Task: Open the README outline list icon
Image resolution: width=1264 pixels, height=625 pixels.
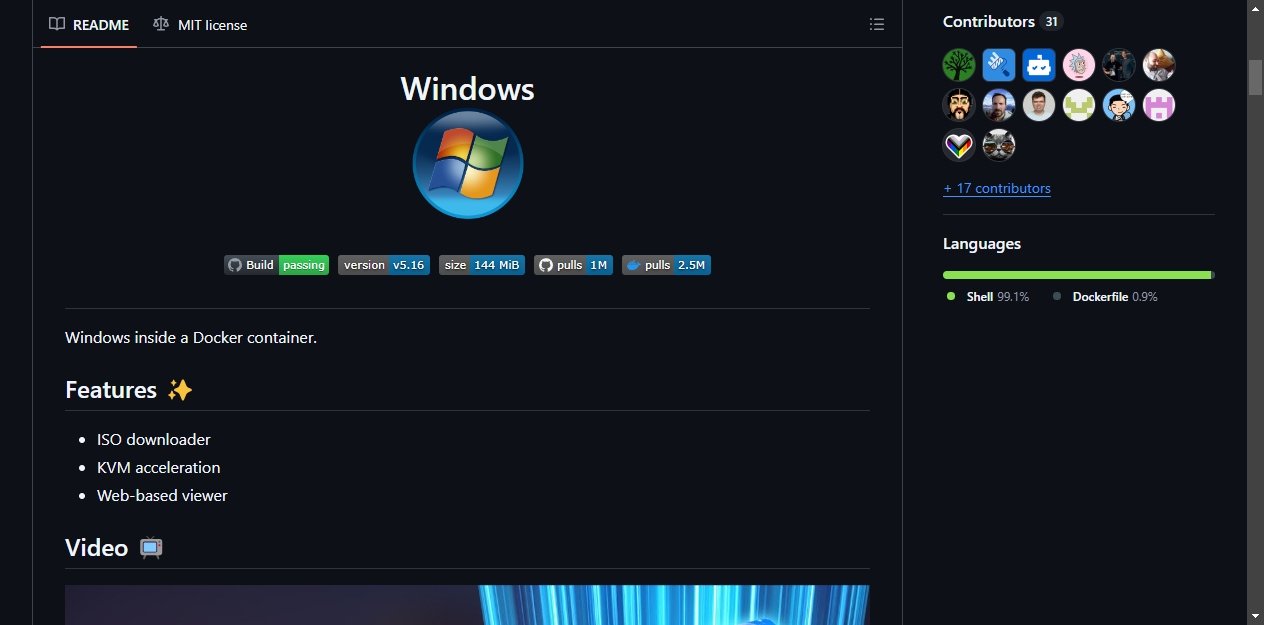Action: (877, 24)
